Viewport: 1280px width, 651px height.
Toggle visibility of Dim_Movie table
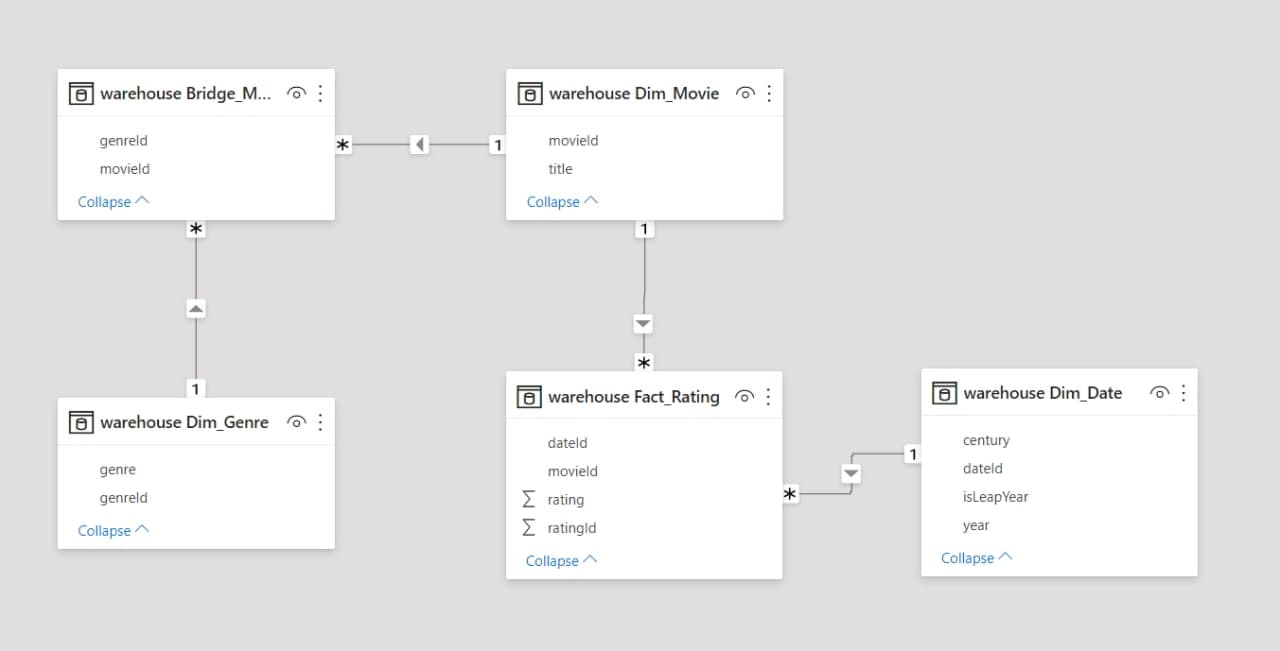coord(745,93)
